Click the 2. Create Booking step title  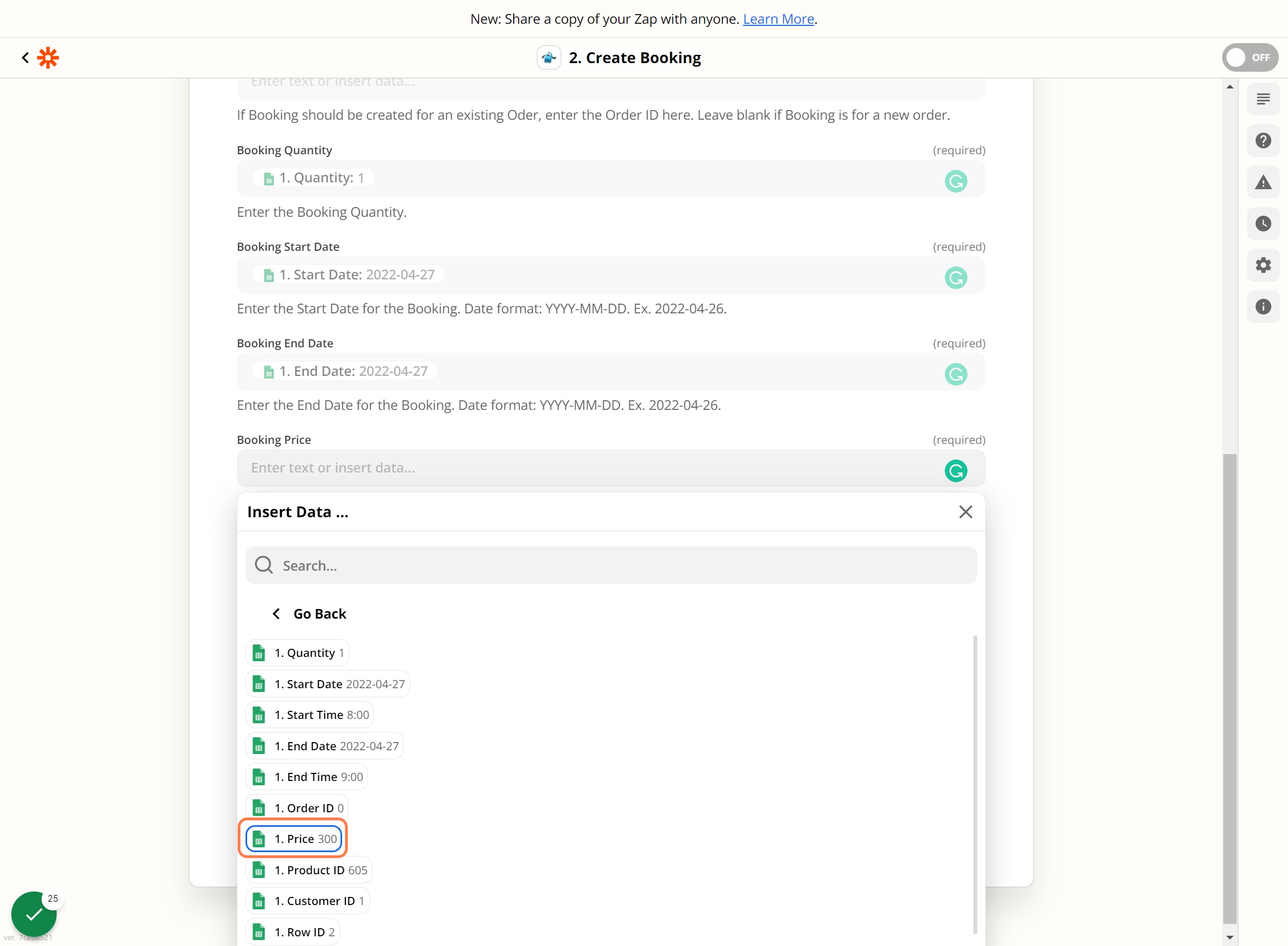[635, 57]
